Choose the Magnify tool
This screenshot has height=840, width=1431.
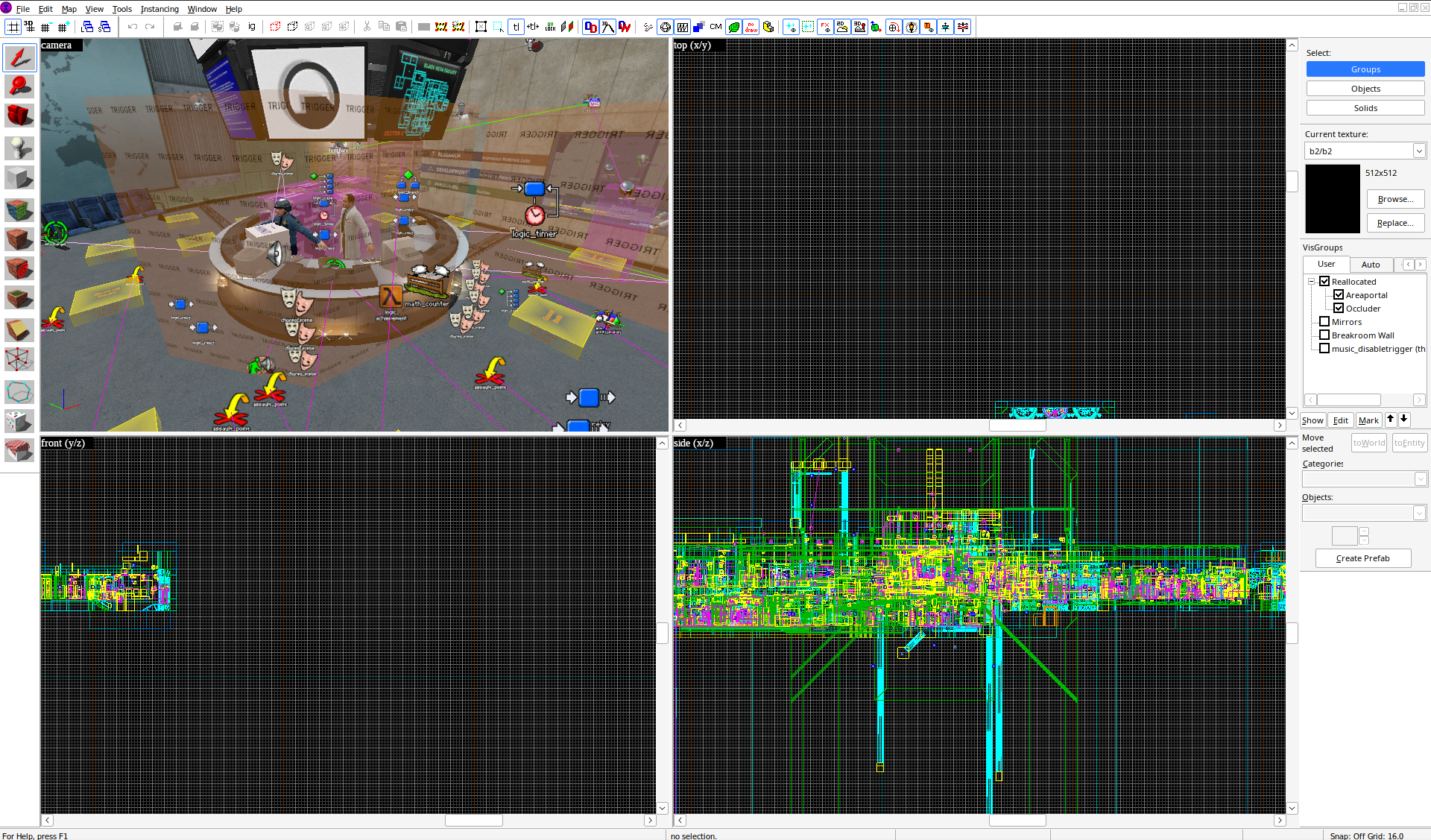(19, 86)
